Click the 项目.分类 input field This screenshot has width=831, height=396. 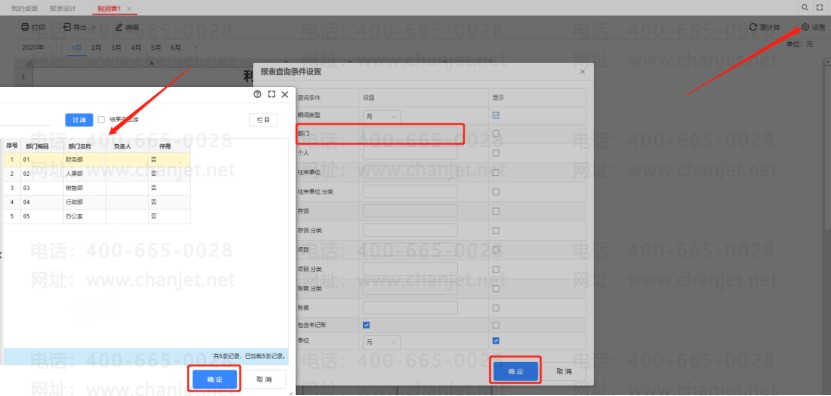point(410,269)
